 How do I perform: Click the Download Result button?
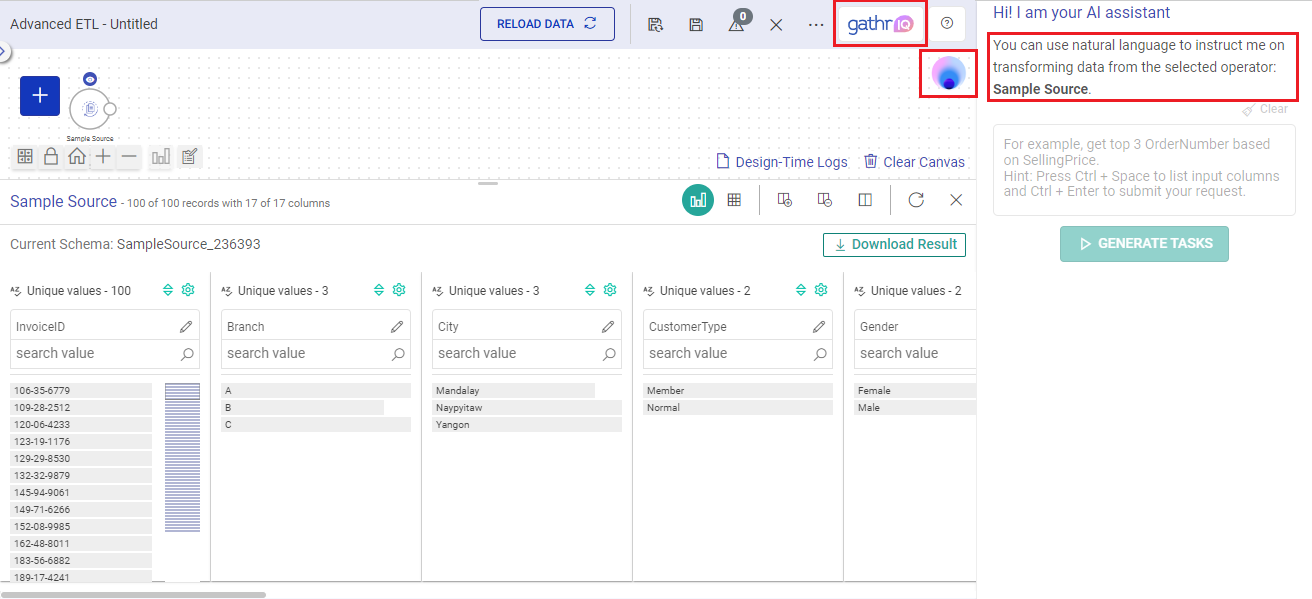[894, 245]
